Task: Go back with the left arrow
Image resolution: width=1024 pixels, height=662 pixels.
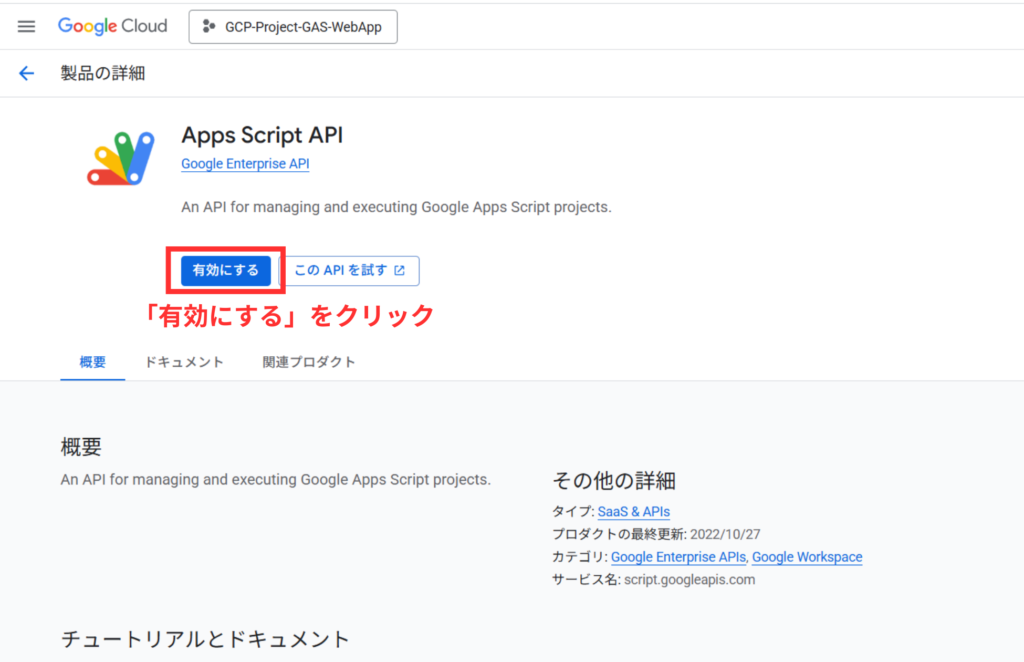Action: click(26, 73)
